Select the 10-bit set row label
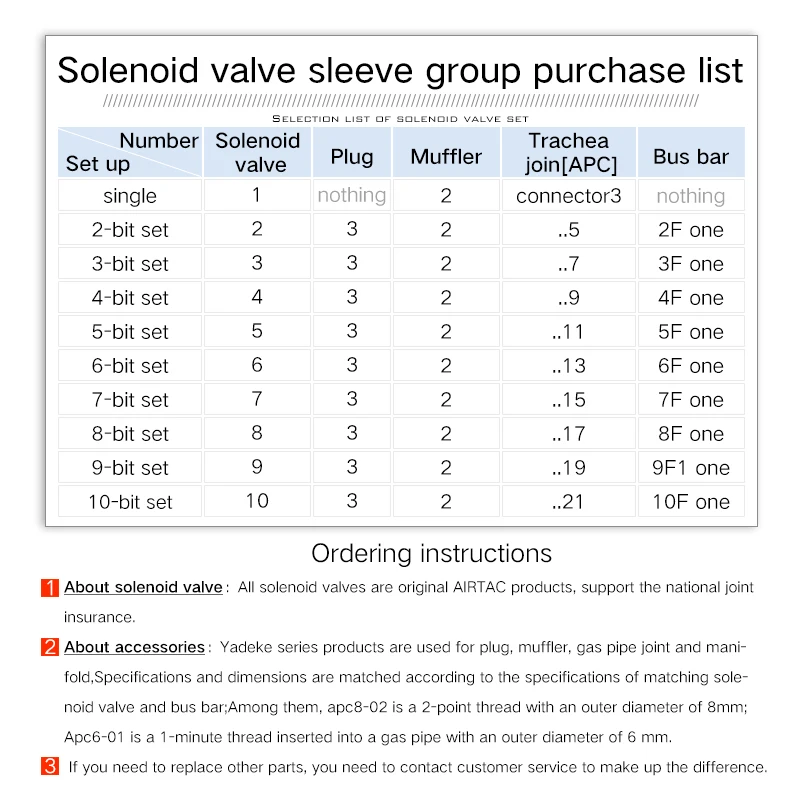This screenshot has width=800, height=800. (x=130, y=502)
